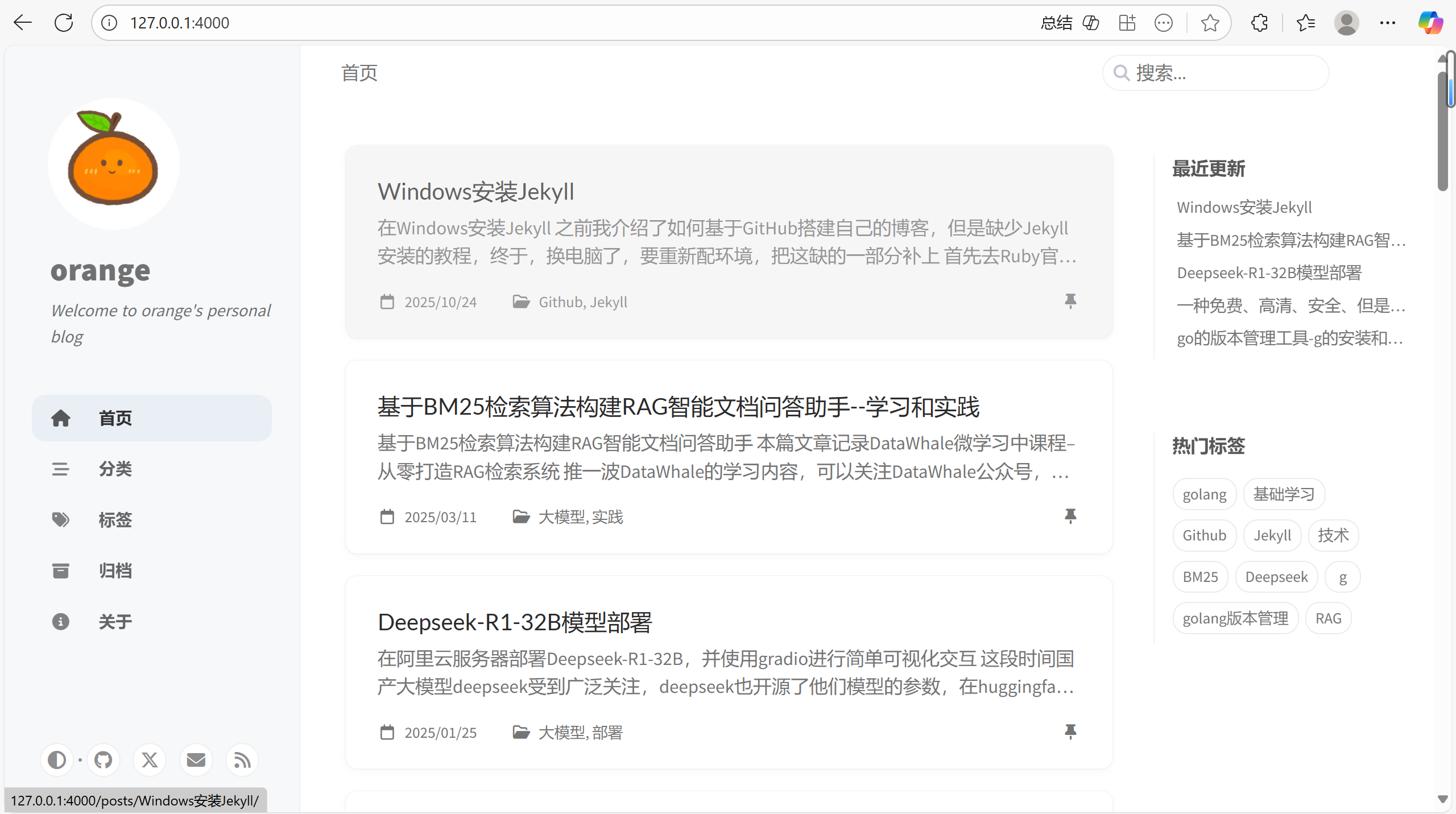Viewport: 1456px width, 814px height.
Task: Select the g tag
Action: tap(1343, 577)
